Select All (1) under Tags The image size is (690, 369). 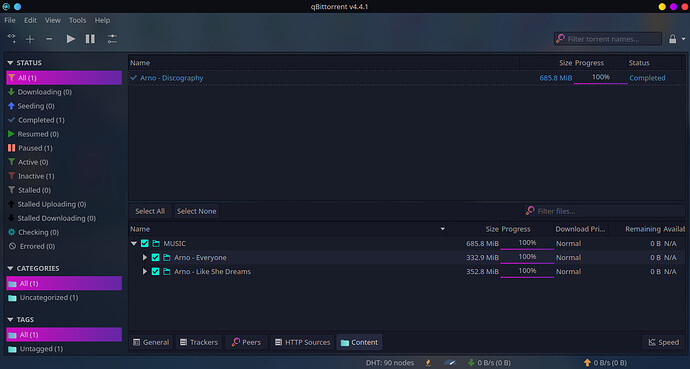click(x=64, y=335)
